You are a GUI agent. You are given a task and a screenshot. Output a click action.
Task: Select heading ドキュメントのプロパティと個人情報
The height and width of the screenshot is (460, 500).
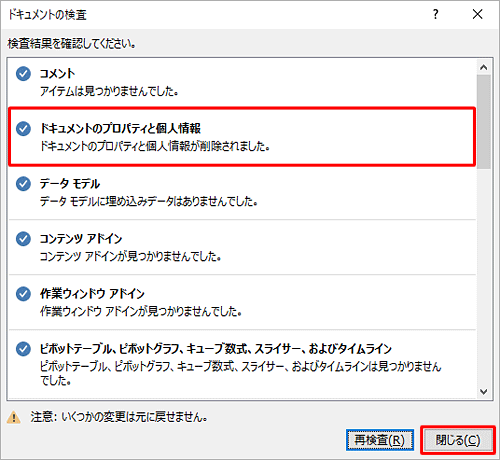[120, 128]
